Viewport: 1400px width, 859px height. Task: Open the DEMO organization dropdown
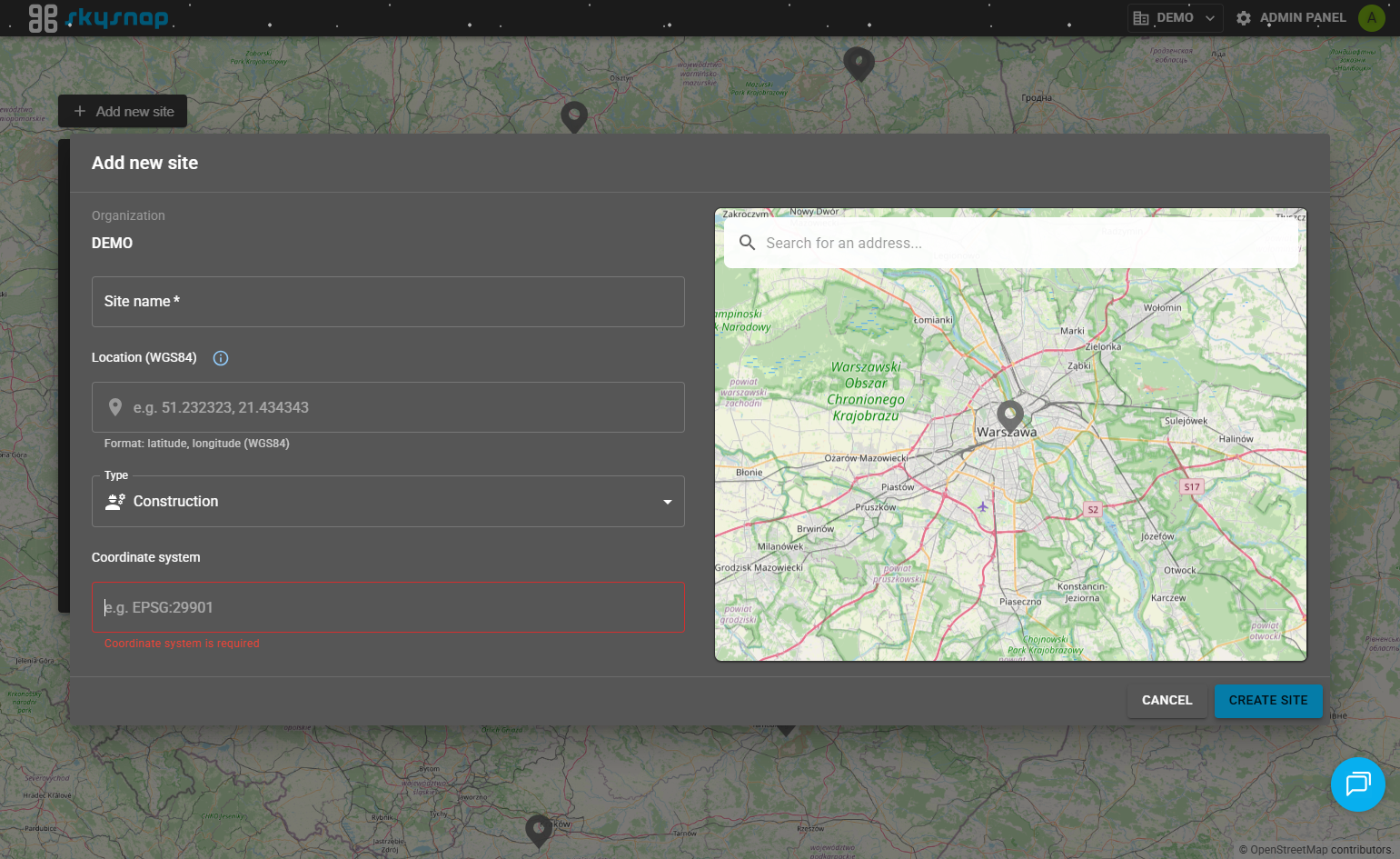pos(1175,18)
